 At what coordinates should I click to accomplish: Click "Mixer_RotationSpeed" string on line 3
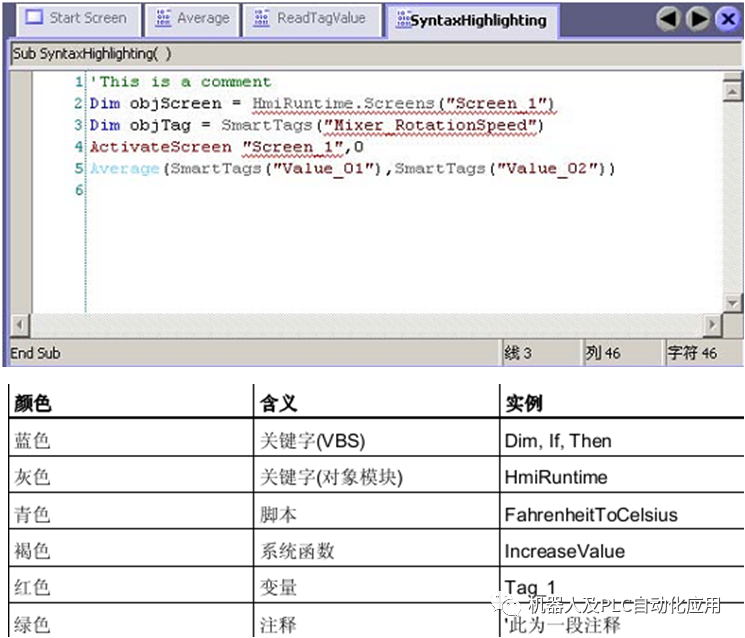pos(430,125)
